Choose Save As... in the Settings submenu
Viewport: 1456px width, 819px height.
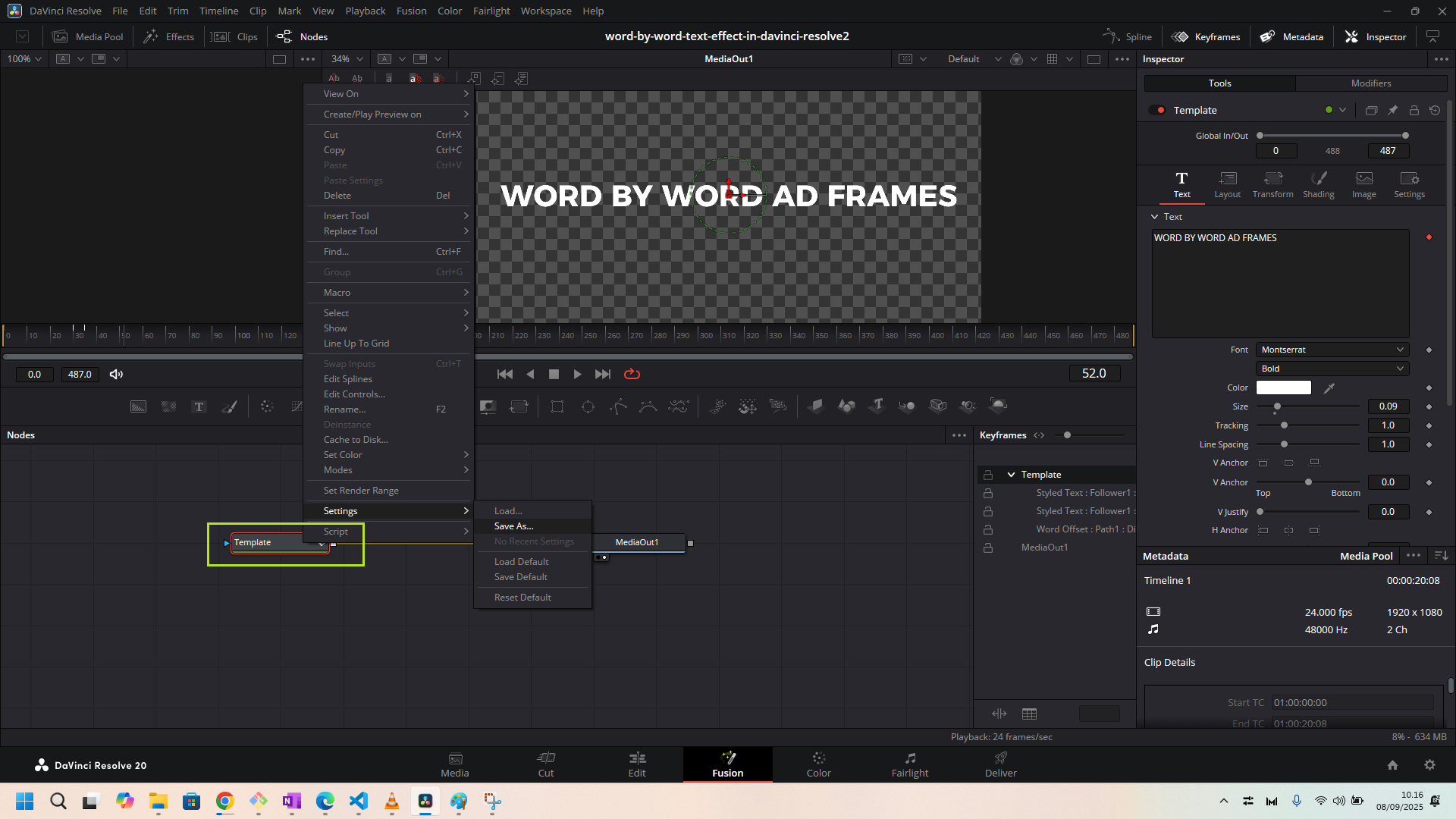(514, 526)
